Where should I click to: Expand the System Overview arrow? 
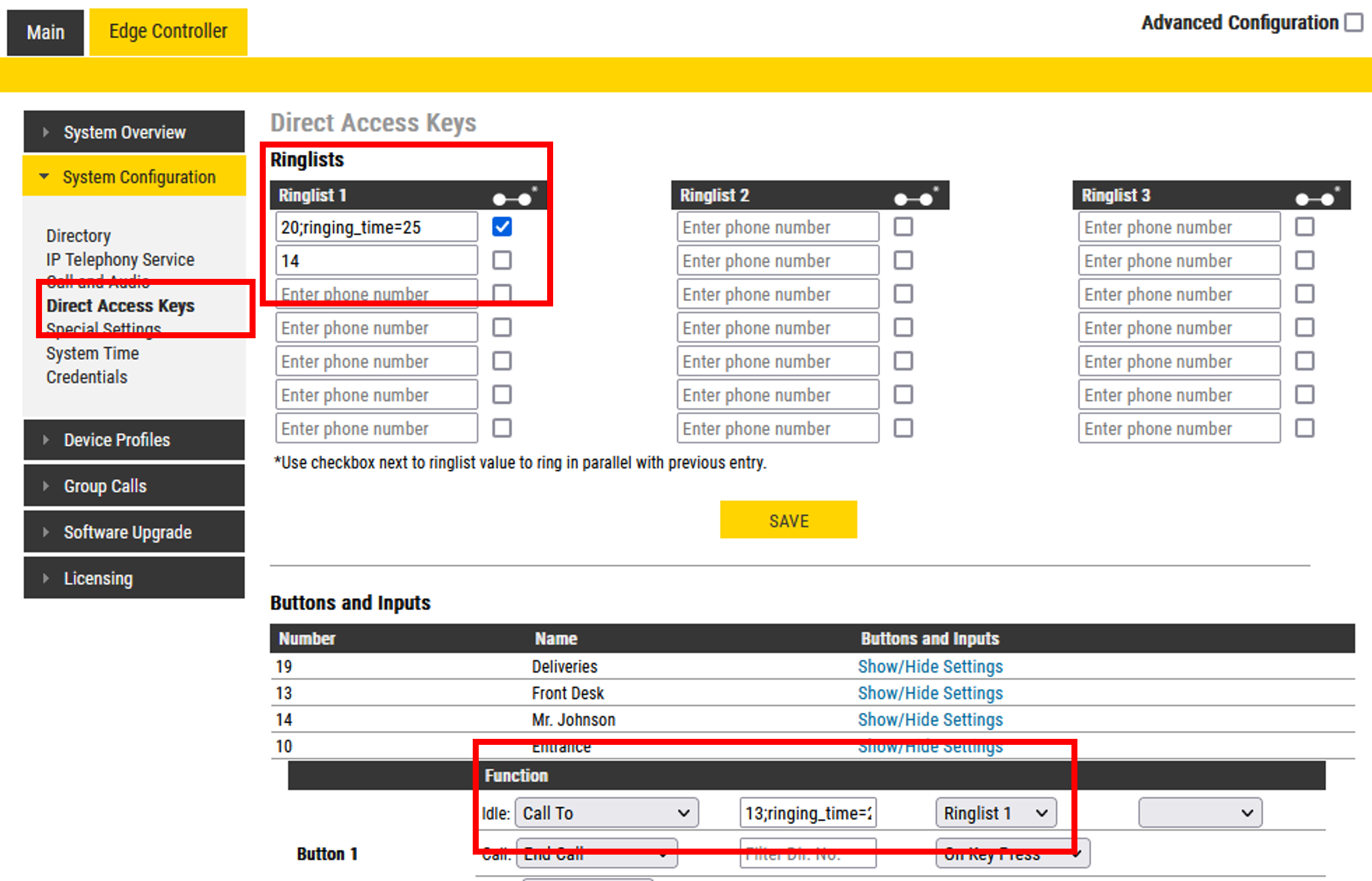pos(46,132)
